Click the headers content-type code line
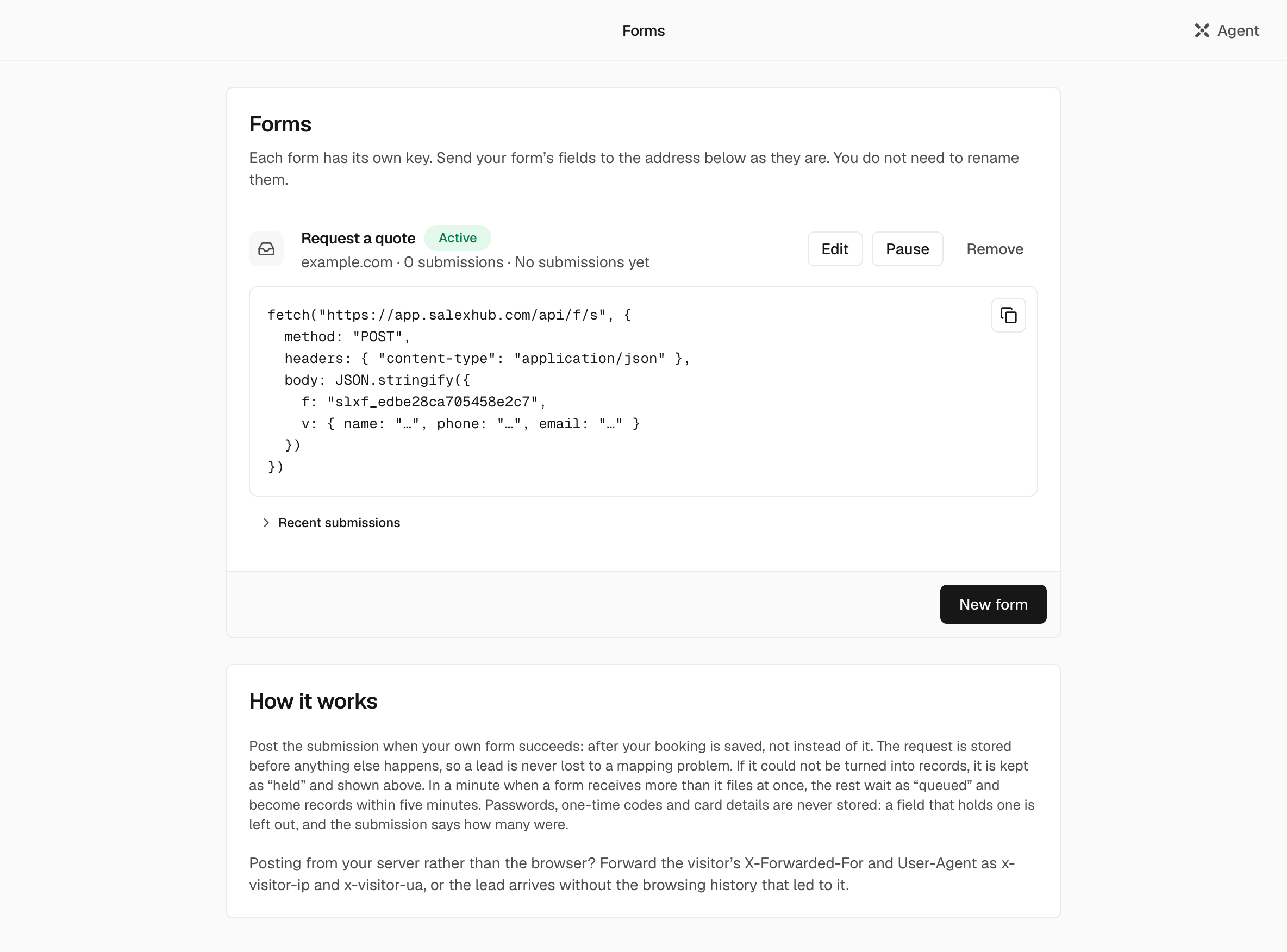This screenshot has width=1287, height=952. coord(487,359)
